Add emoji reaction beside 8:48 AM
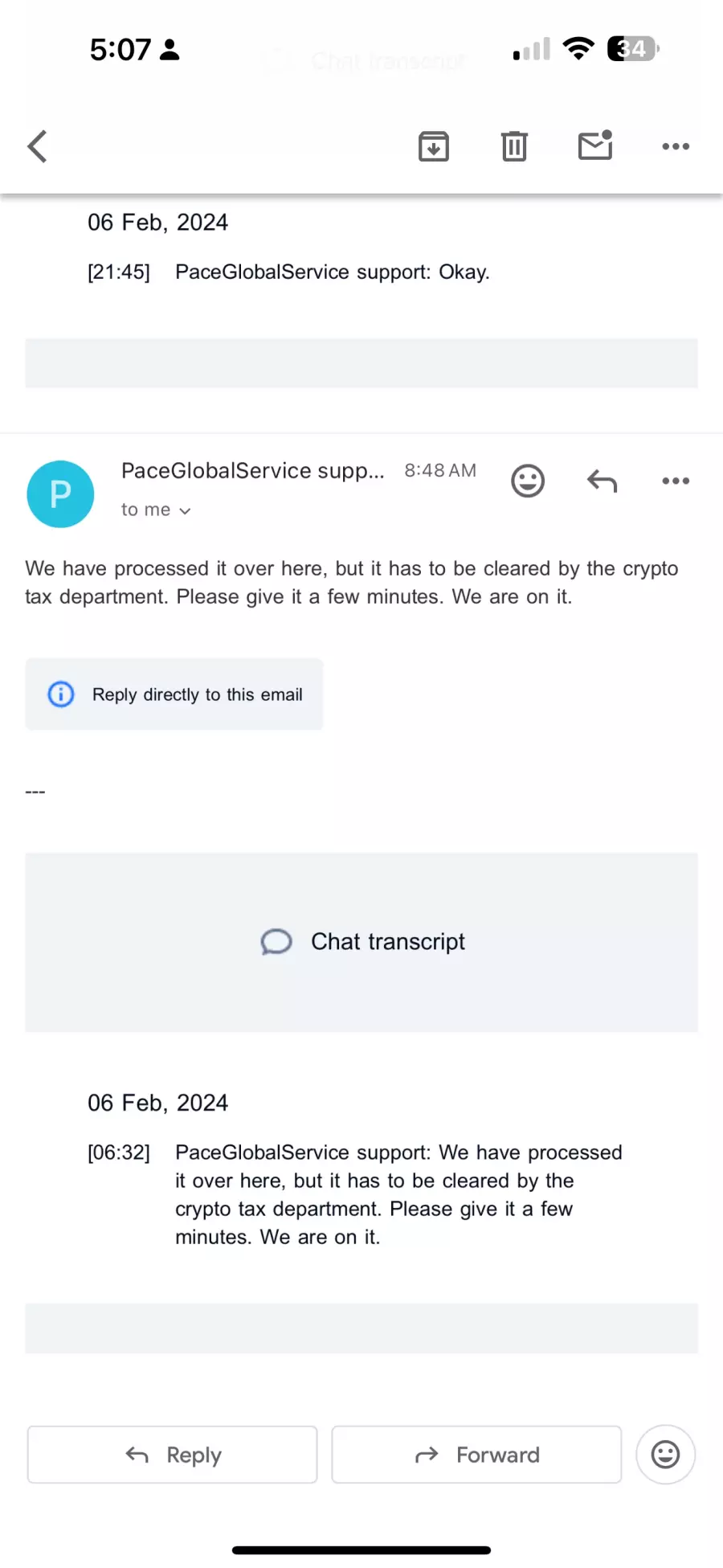 [x=528, y=481]
